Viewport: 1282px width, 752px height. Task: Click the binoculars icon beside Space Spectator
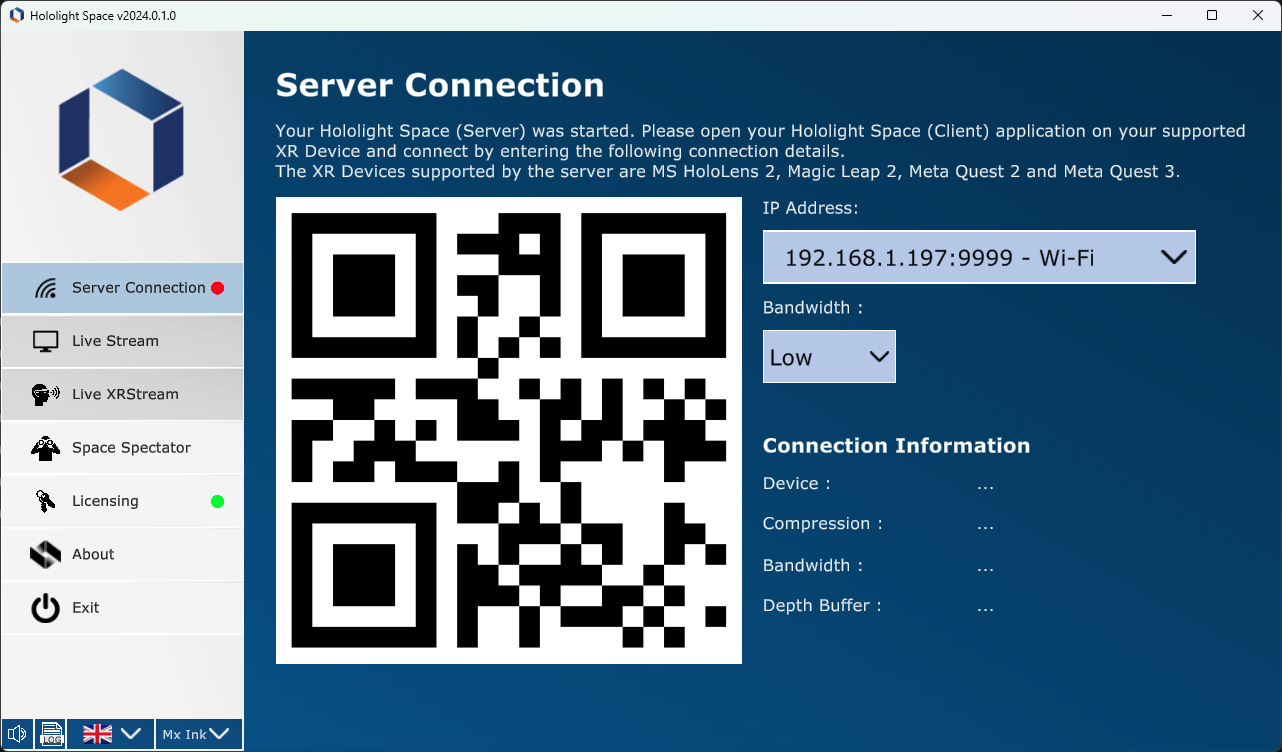coord(46,448)
